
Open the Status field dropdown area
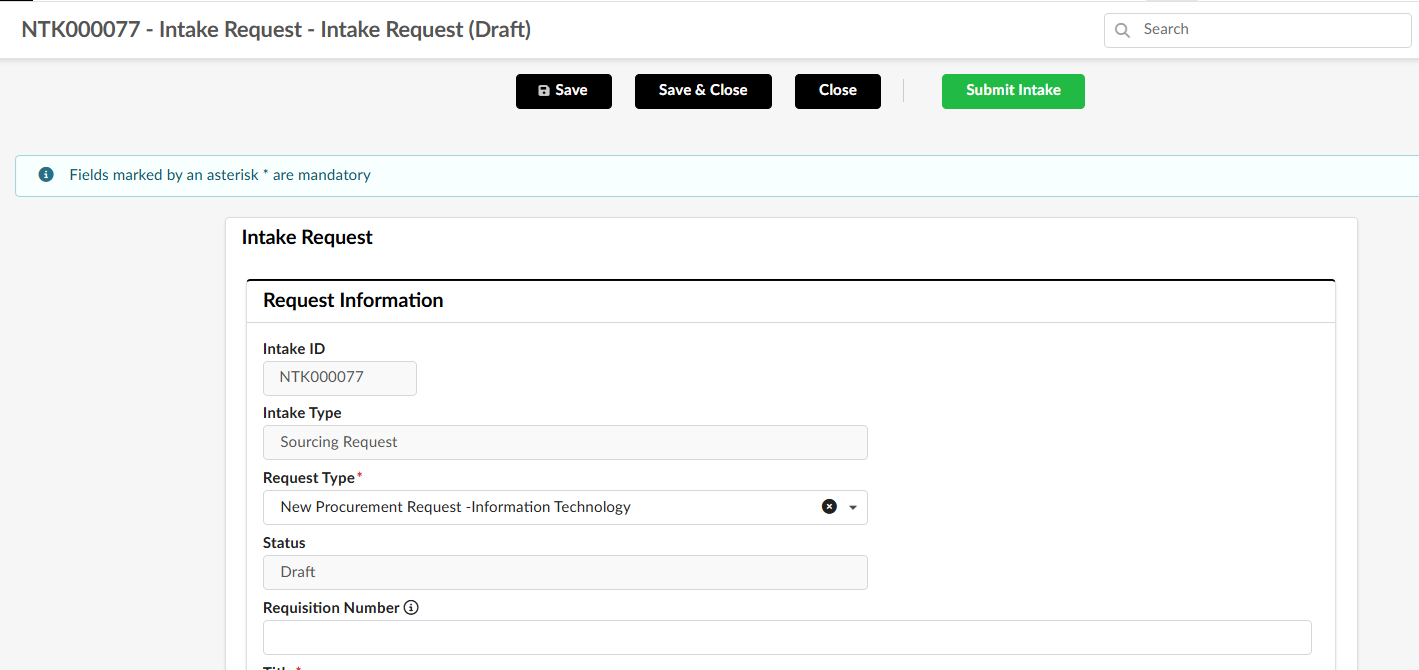point(565,572)
